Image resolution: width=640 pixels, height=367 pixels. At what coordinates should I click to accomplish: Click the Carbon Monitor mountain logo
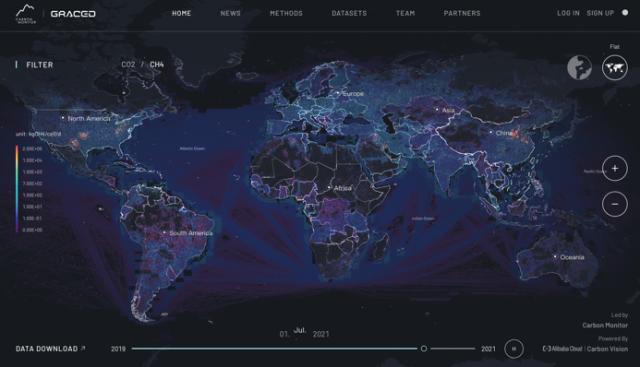pyautogui.click(x=26, y=14)
